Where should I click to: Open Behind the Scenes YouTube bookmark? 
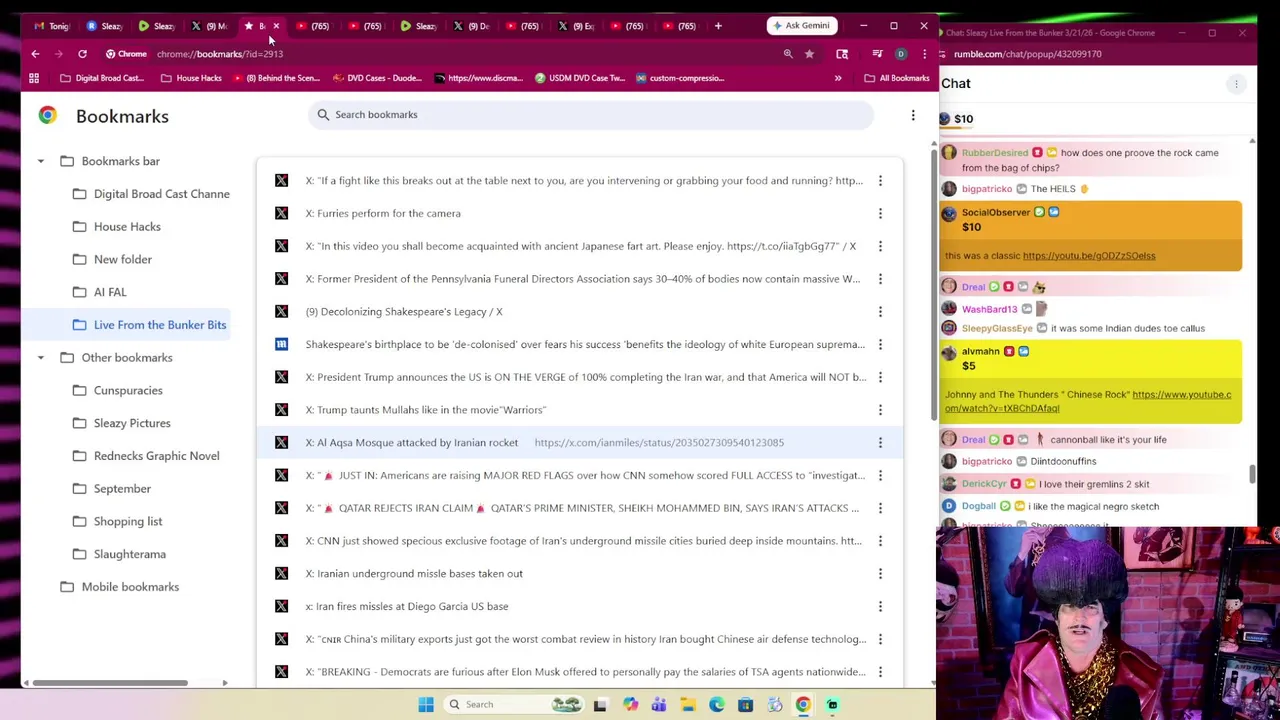275,78
